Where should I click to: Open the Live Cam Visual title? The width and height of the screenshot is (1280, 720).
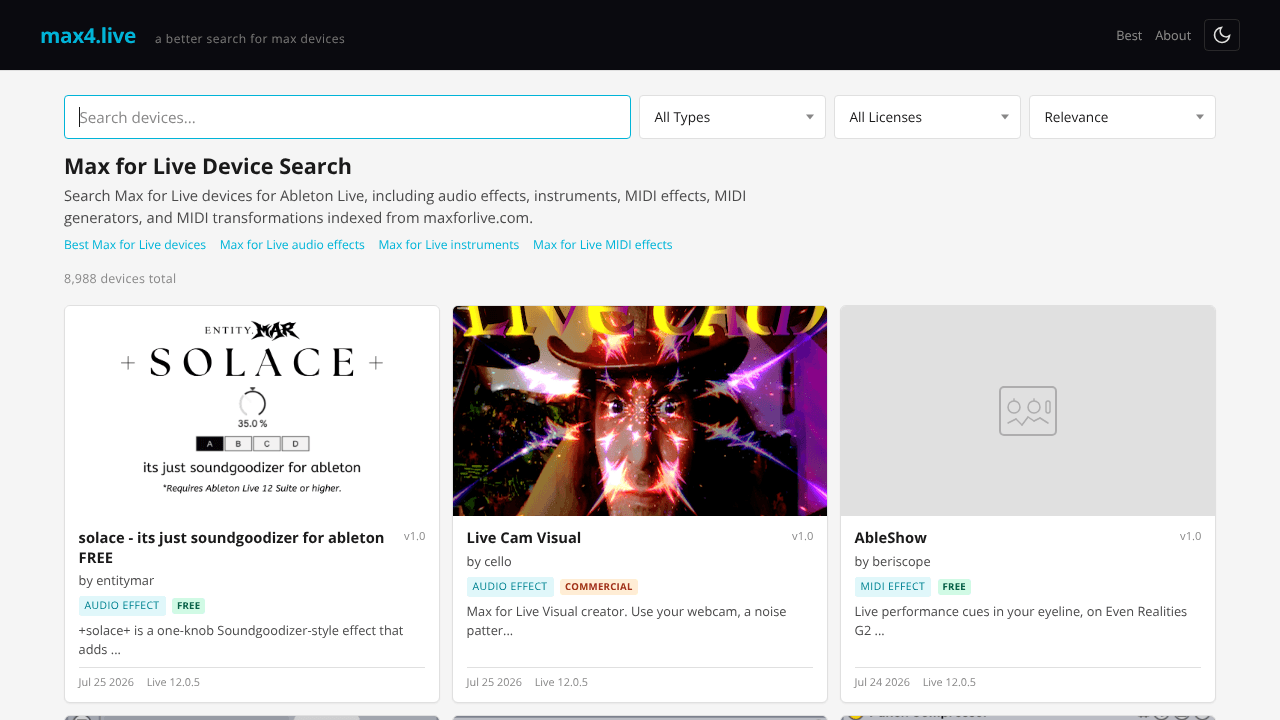pyautogui.click(x=523, y=538)
